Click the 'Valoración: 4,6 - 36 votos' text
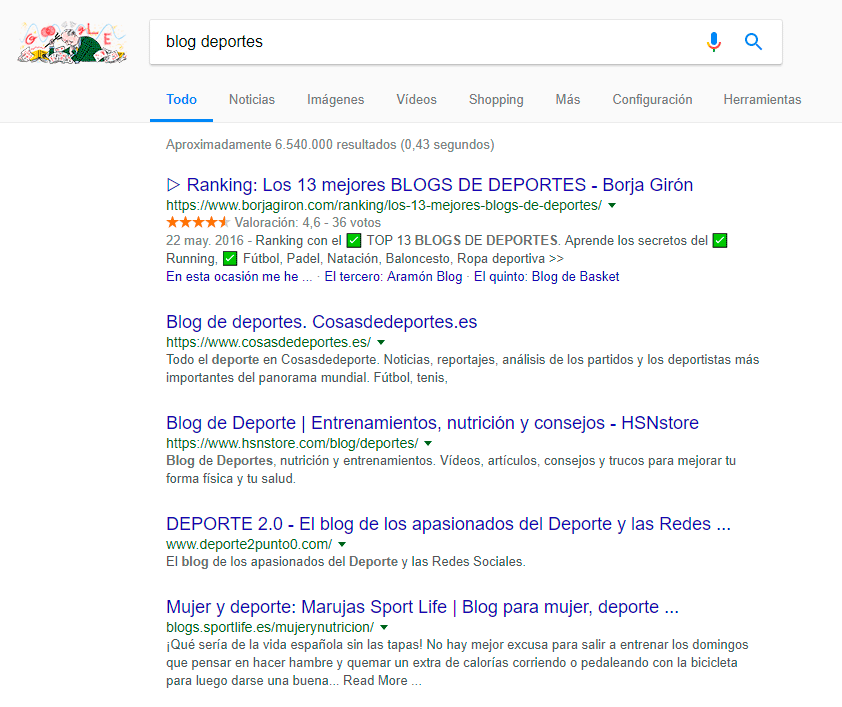 pyautogui.click(x=308, y=222)
